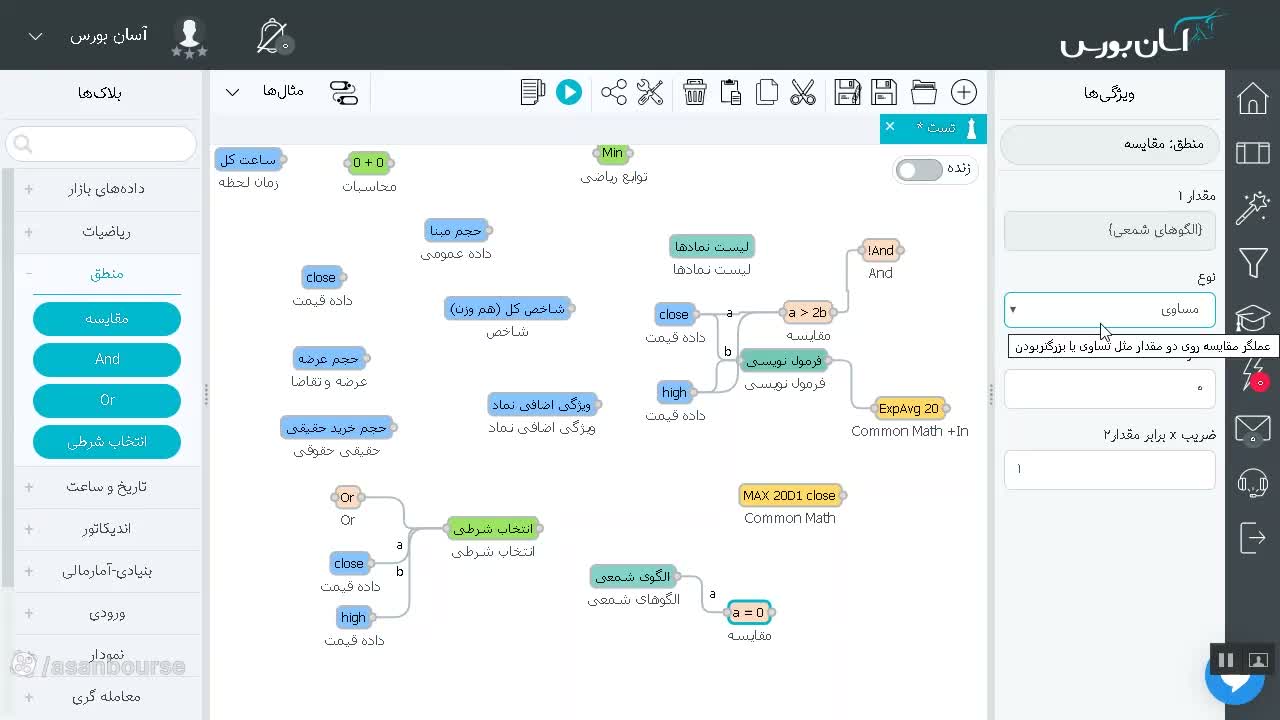Image resolution: width=1280 pixels, height=720 pixels.
Task: Click the share icon in toolbar
Action: [x=614, y=92]
